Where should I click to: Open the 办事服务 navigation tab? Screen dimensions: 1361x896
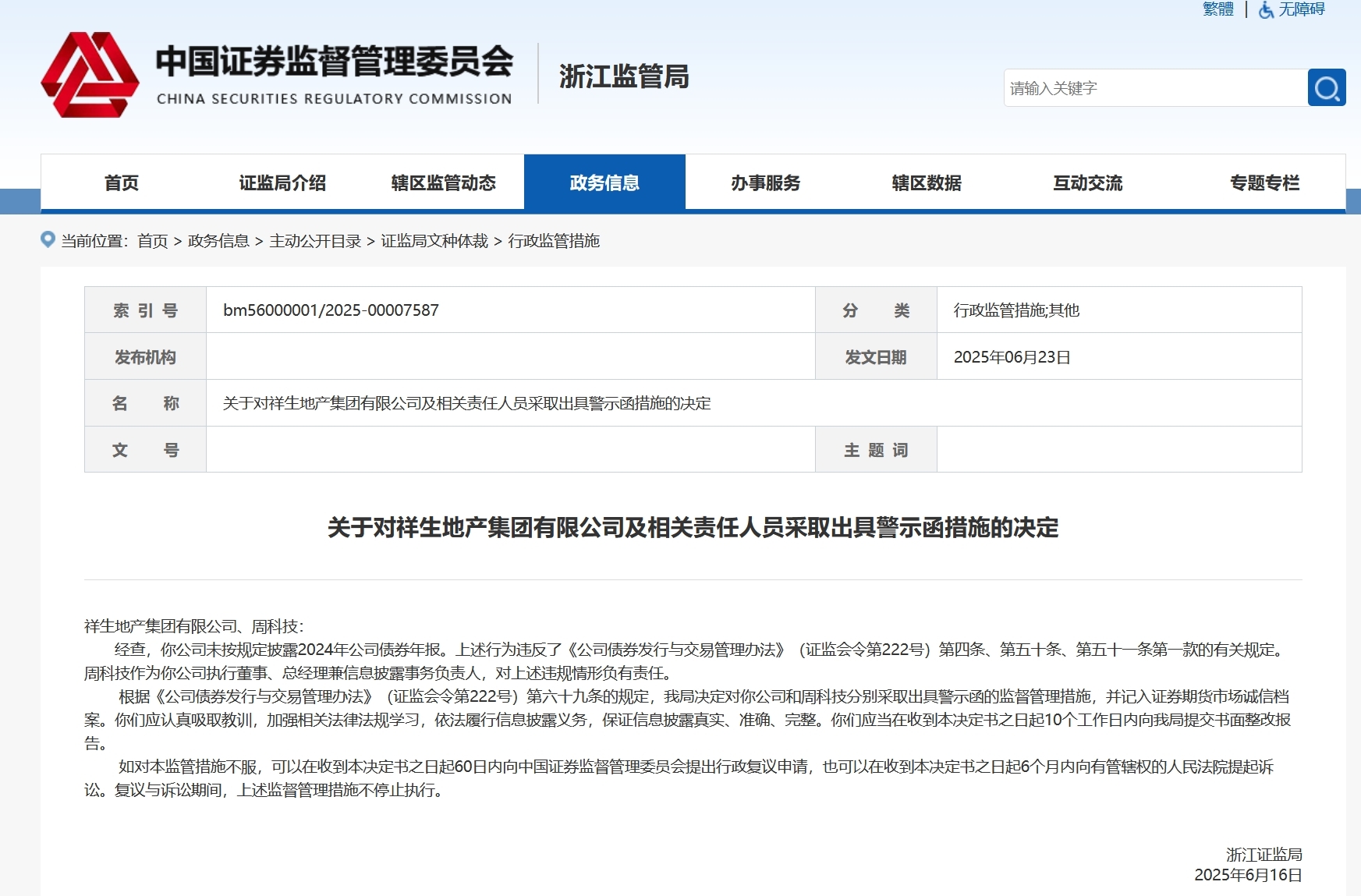[x=766, y=182]
